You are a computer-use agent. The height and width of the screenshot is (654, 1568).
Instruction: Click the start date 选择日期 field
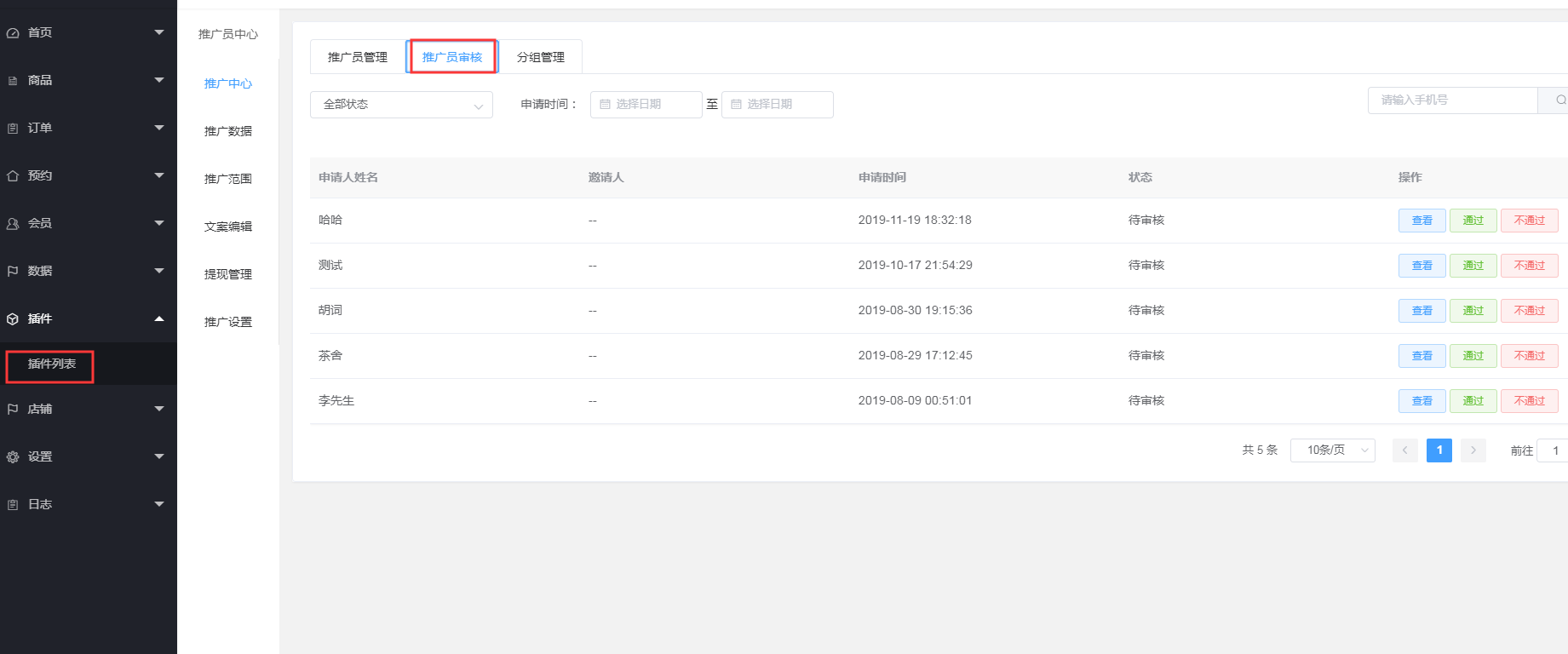tap(646, 105)
